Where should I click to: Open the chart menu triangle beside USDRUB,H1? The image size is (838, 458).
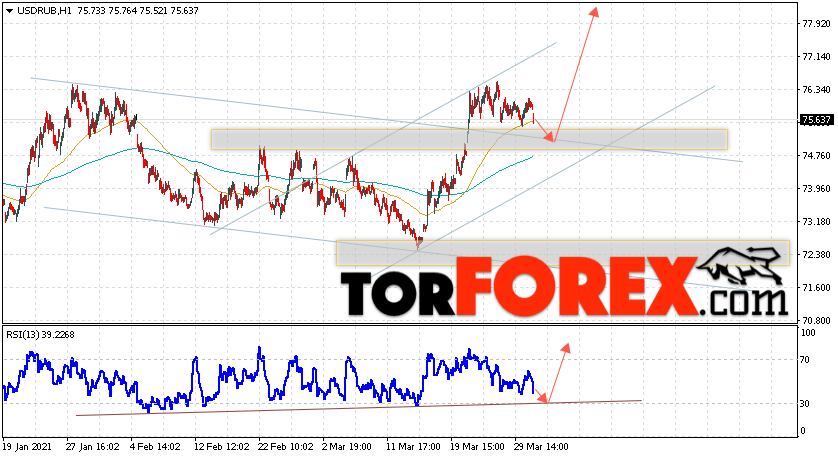pos(9,11)
